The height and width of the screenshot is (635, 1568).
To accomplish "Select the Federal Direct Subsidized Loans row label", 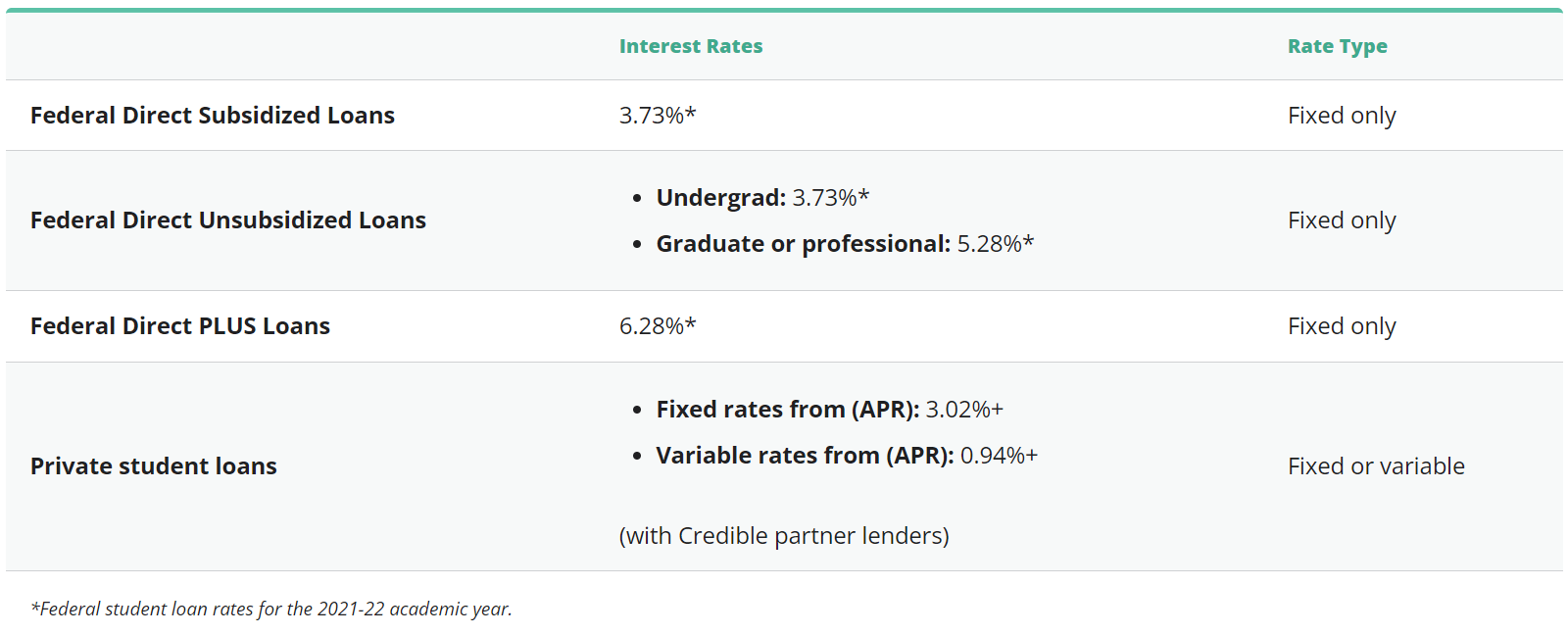I will pyautogui.click(x=212, y=116).
